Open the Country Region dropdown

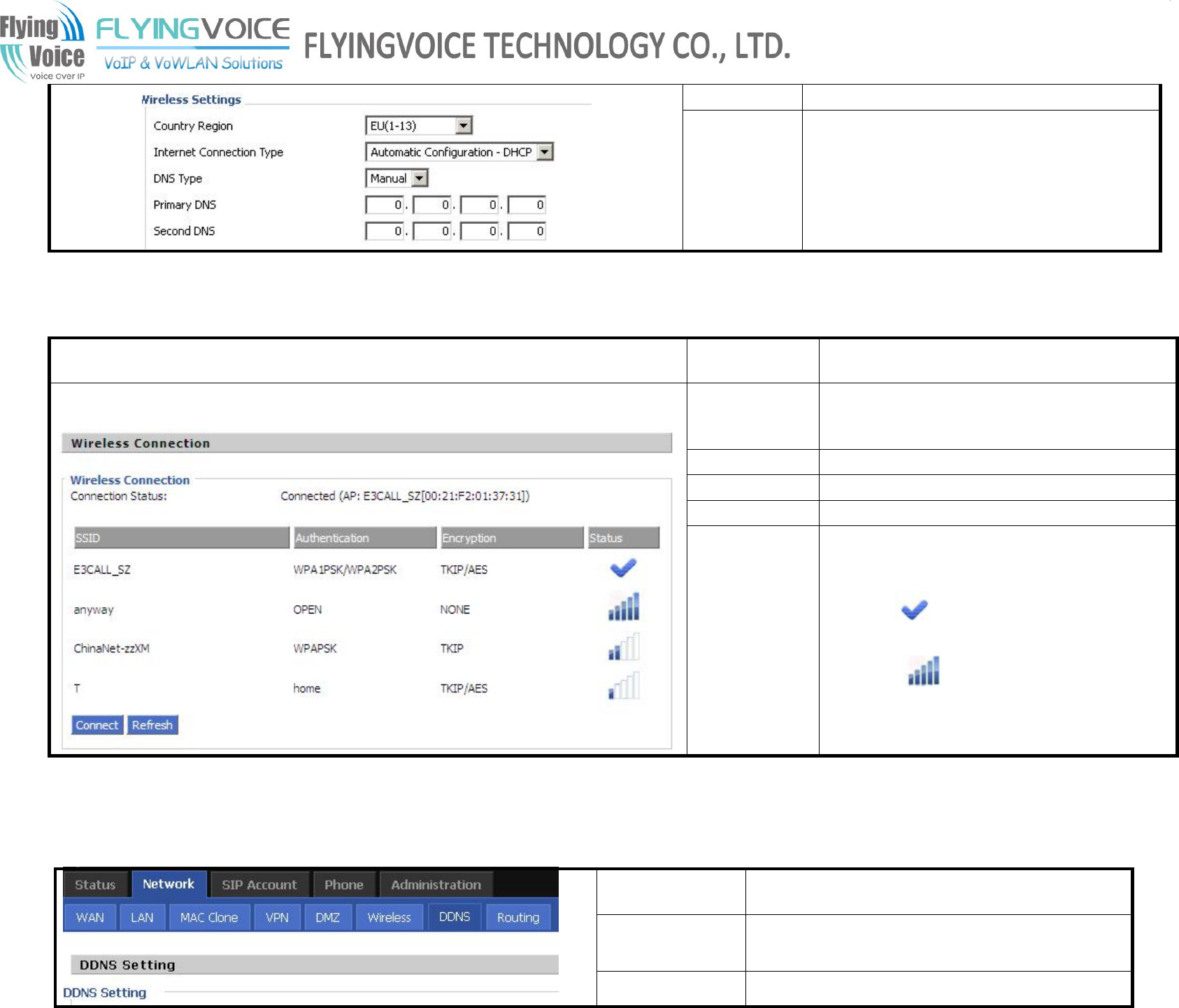coord(419,125)
